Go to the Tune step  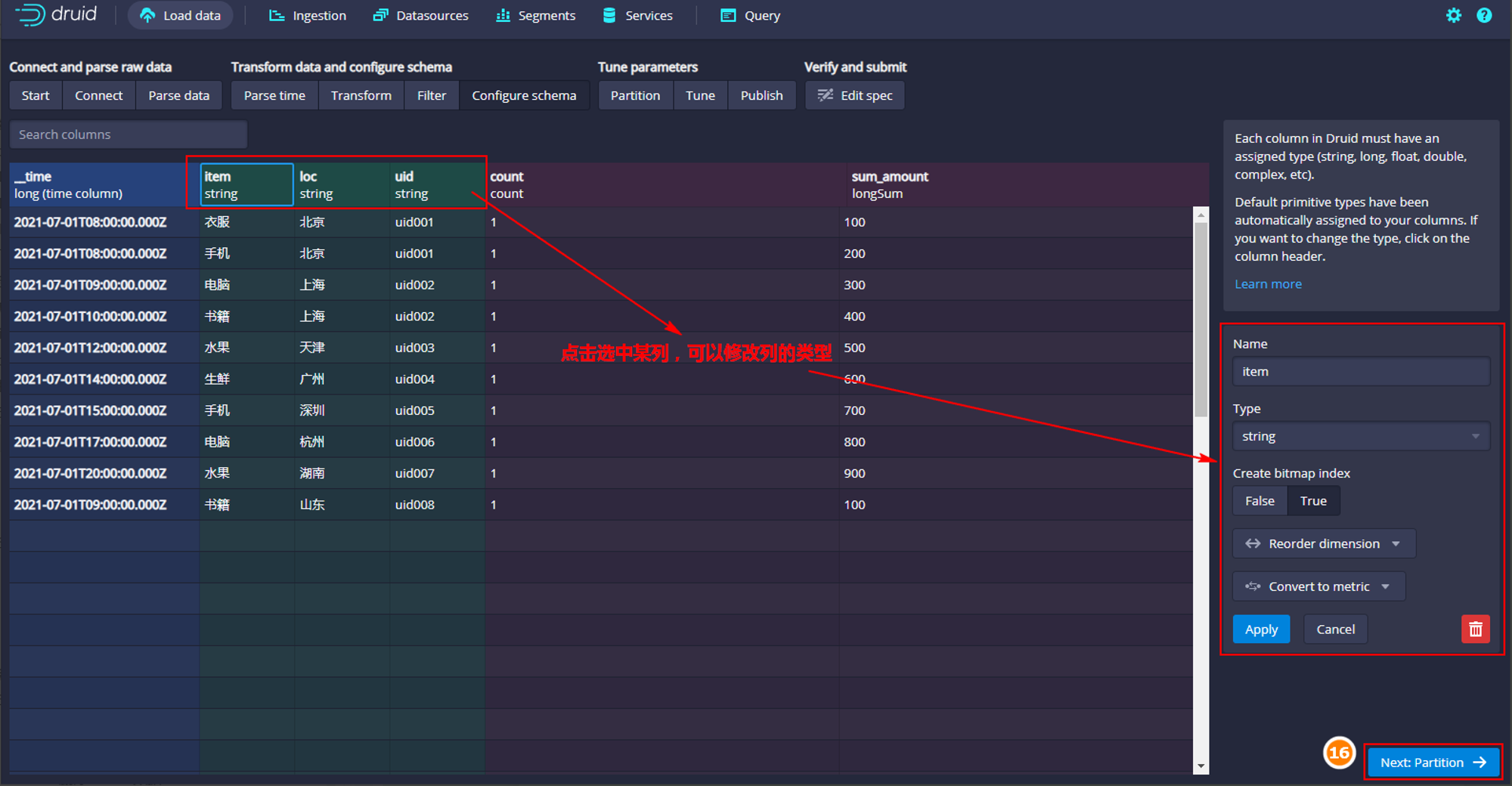tap(700, 95)
